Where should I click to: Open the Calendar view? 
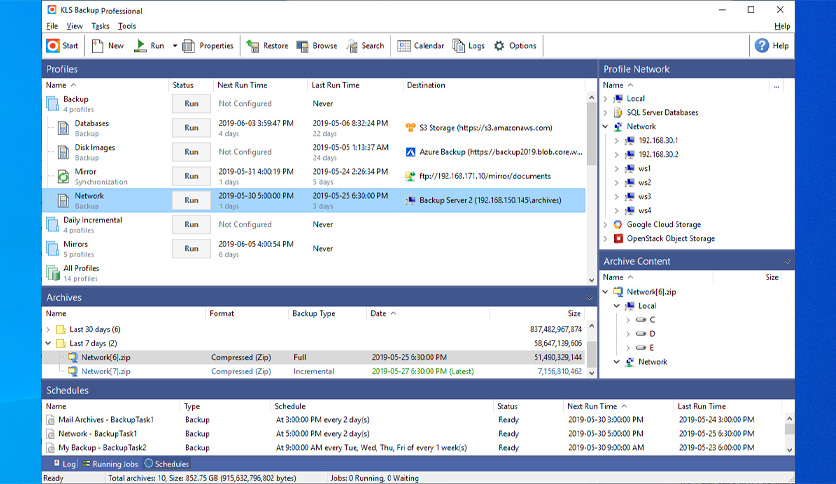(420, 45)
